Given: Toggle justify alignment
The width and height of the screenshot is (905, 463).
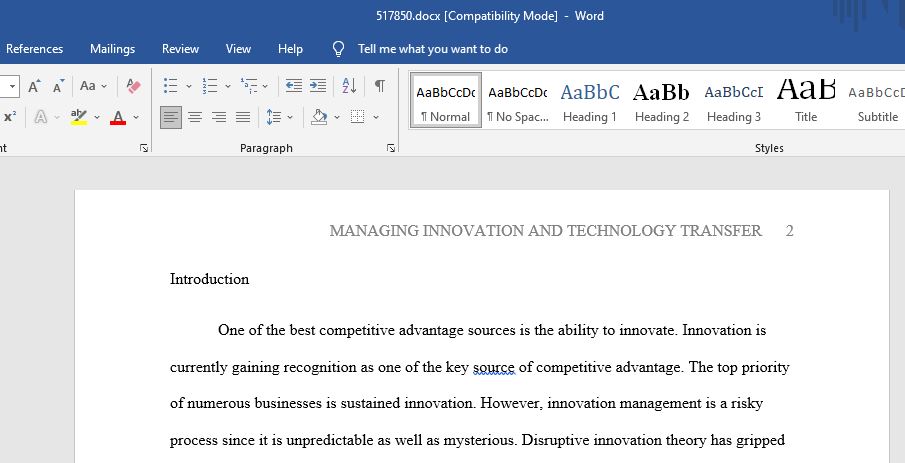Looking at the screenshot, I should pyautogui.click(x=243, y=117).
